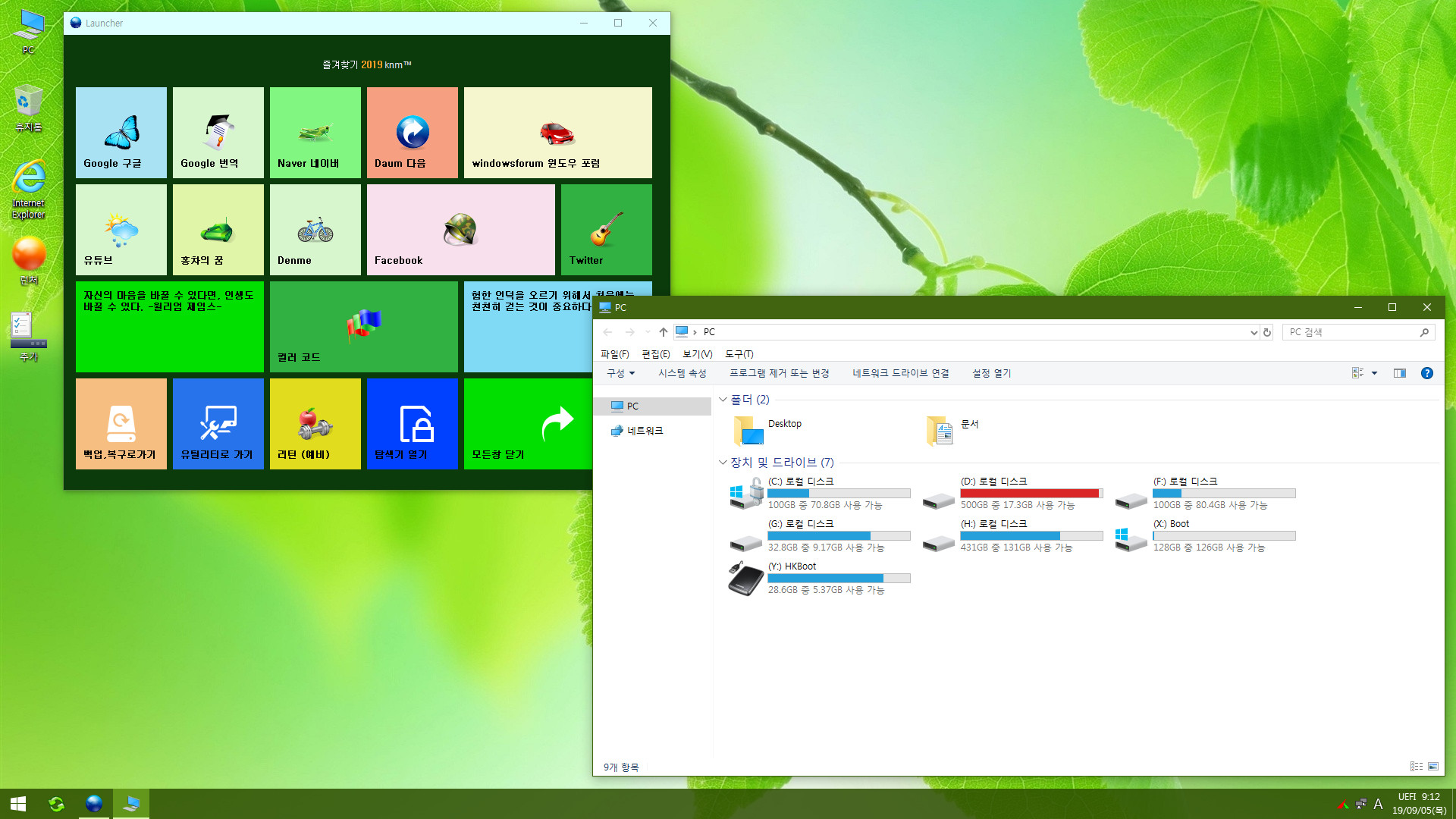The width and height of the screenshot is (1456, 819).
Task: Open the 휴지통 recycle bin desktop icon
Action: point(28,108)
